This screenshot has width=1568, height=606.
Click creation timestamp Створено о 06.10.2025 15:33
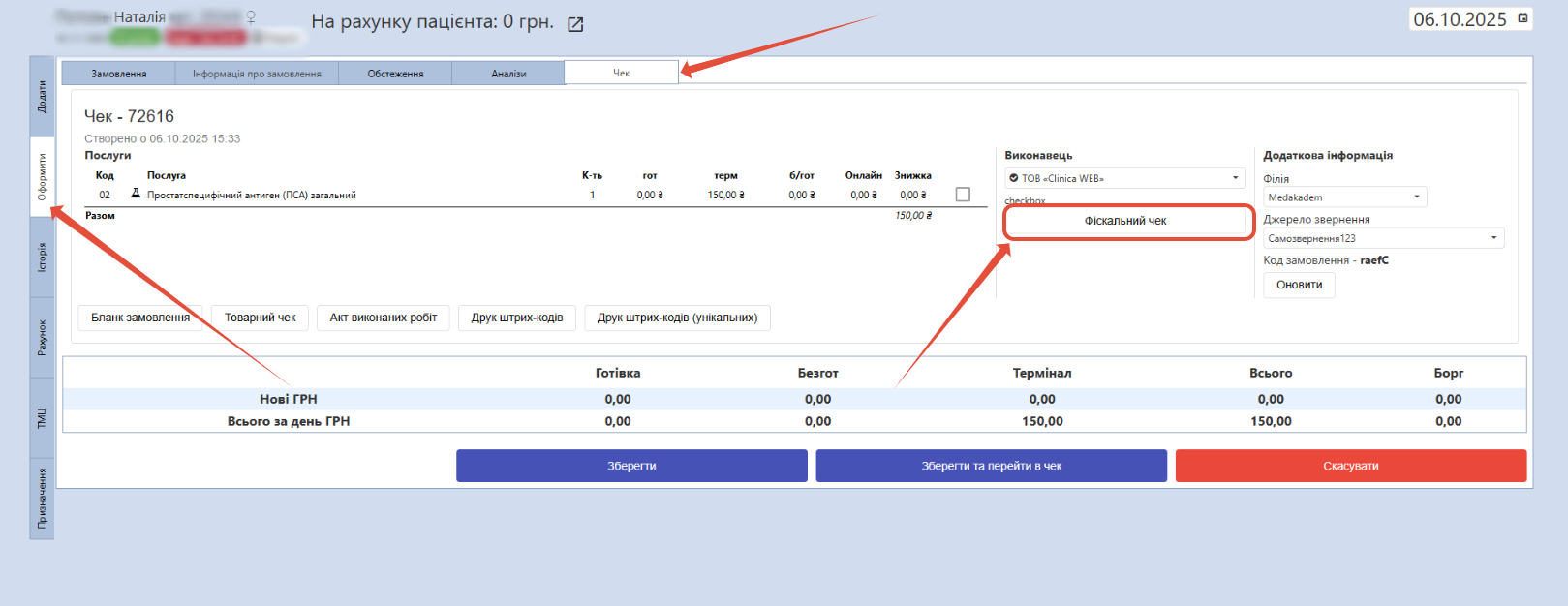tap(162, 138)
